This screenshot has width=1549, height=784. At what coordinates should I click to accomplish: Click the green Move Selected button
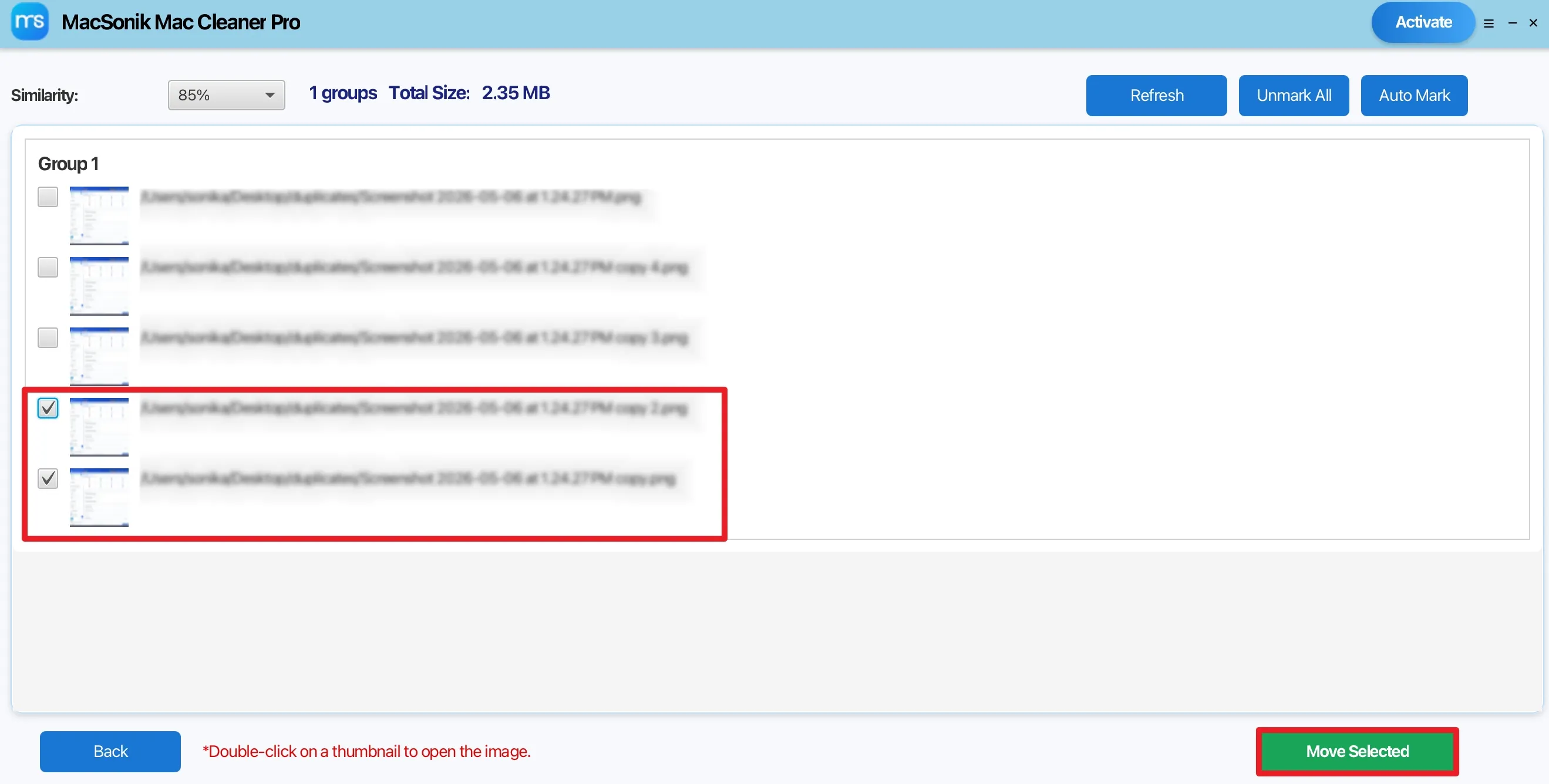click(x=1356, y=751)
